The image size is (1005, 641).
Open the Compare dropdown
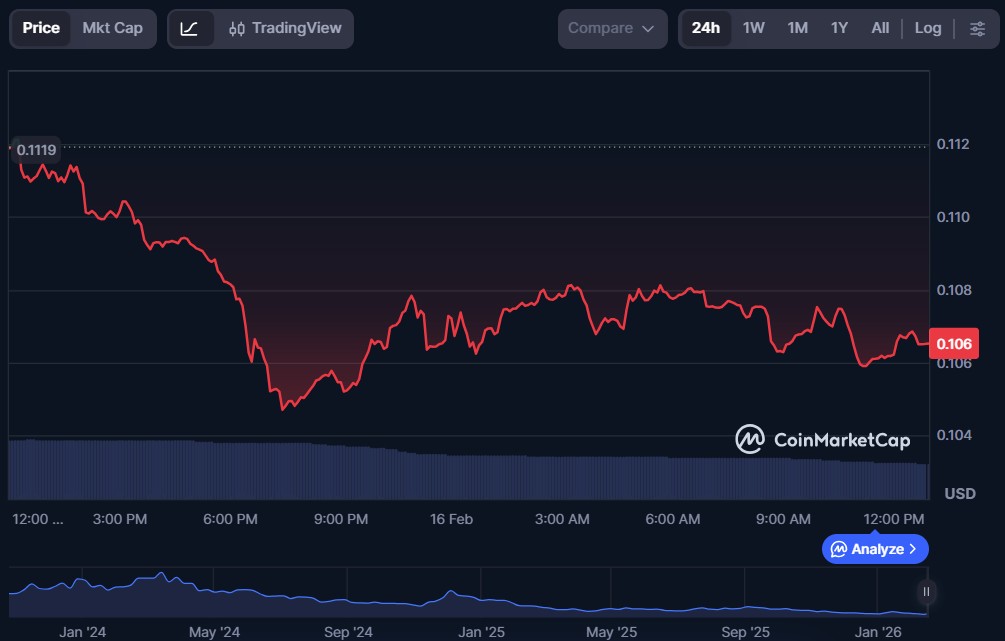click(x=611, y=29)
